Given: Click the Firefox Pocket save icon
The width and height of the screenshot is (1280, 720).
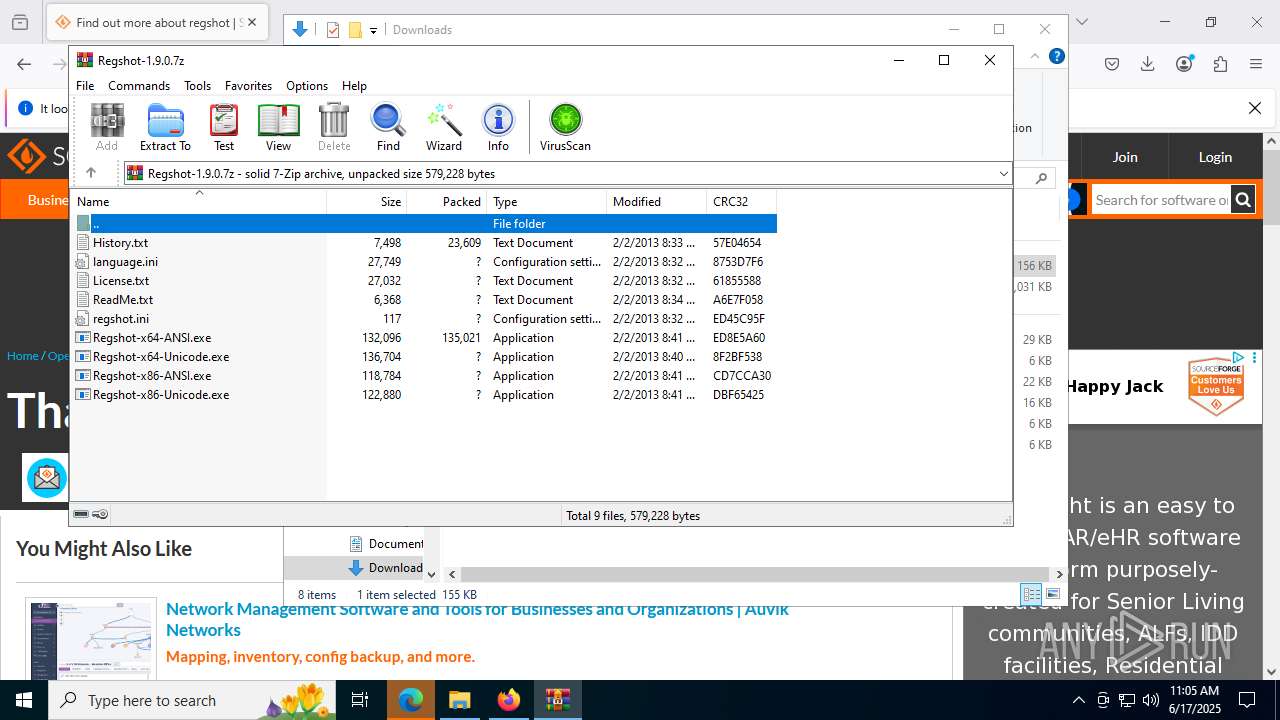Looking at the screenshot, I should pos(1112,64).
